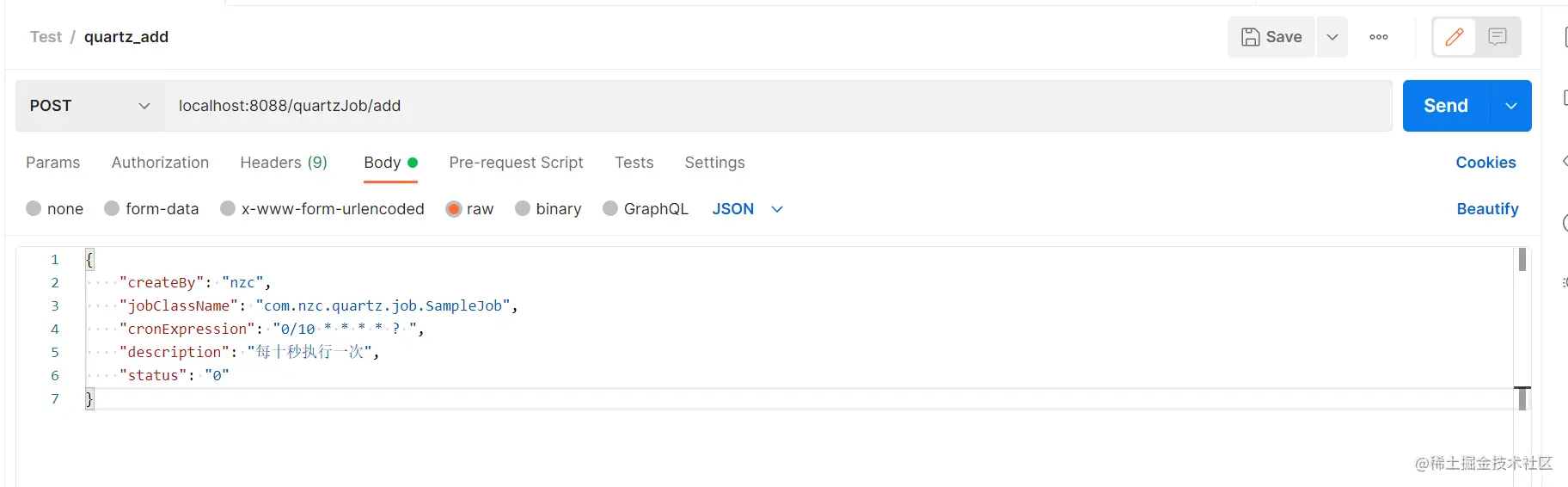Switch to the Params tab
The width and height of the screenshot is (1568, 487).
pyautogui.click(x=52, y=163)
